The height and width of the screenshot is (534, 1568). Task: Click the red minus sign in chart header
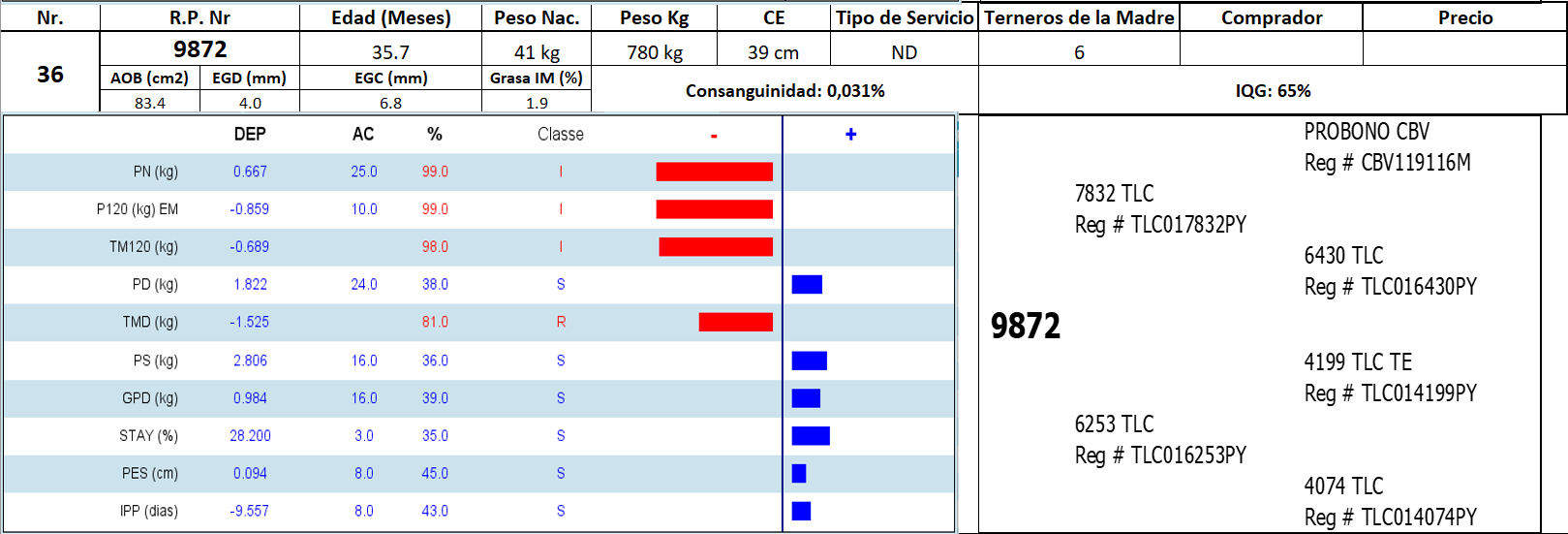tap(714, 136)
